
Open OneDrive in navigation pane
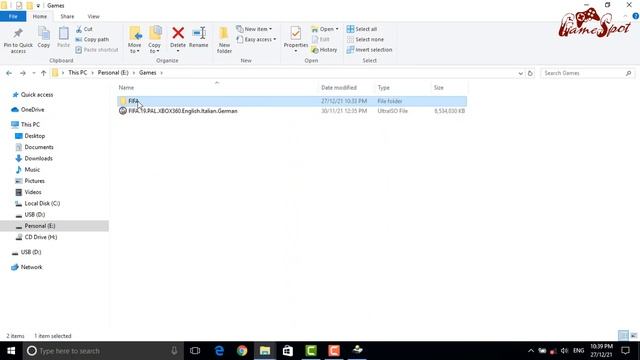pyautogui.click(x=32, y=110)
